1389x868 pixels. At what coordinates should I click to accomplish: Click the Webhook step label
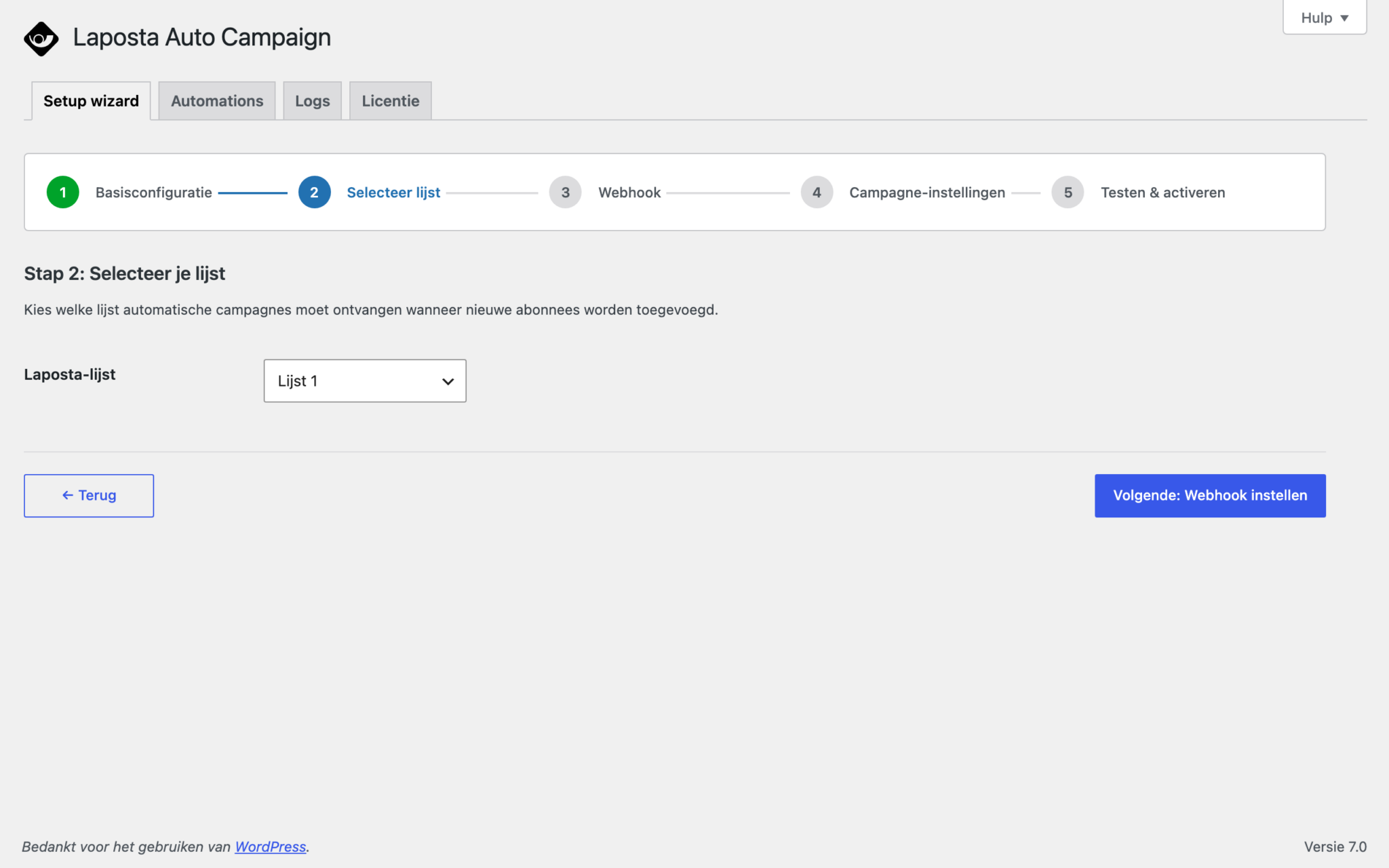pyautogui.click(x=629, y=193)
